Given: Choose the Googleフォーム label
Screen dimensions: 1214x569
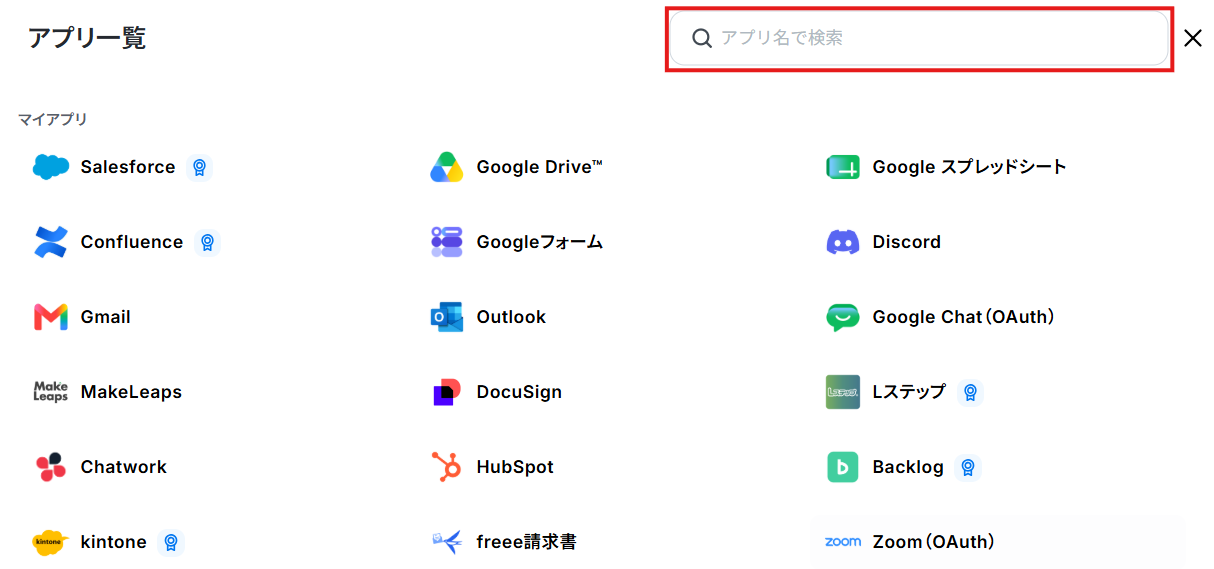Looking at the screenshot, I should tap(540, 242).
